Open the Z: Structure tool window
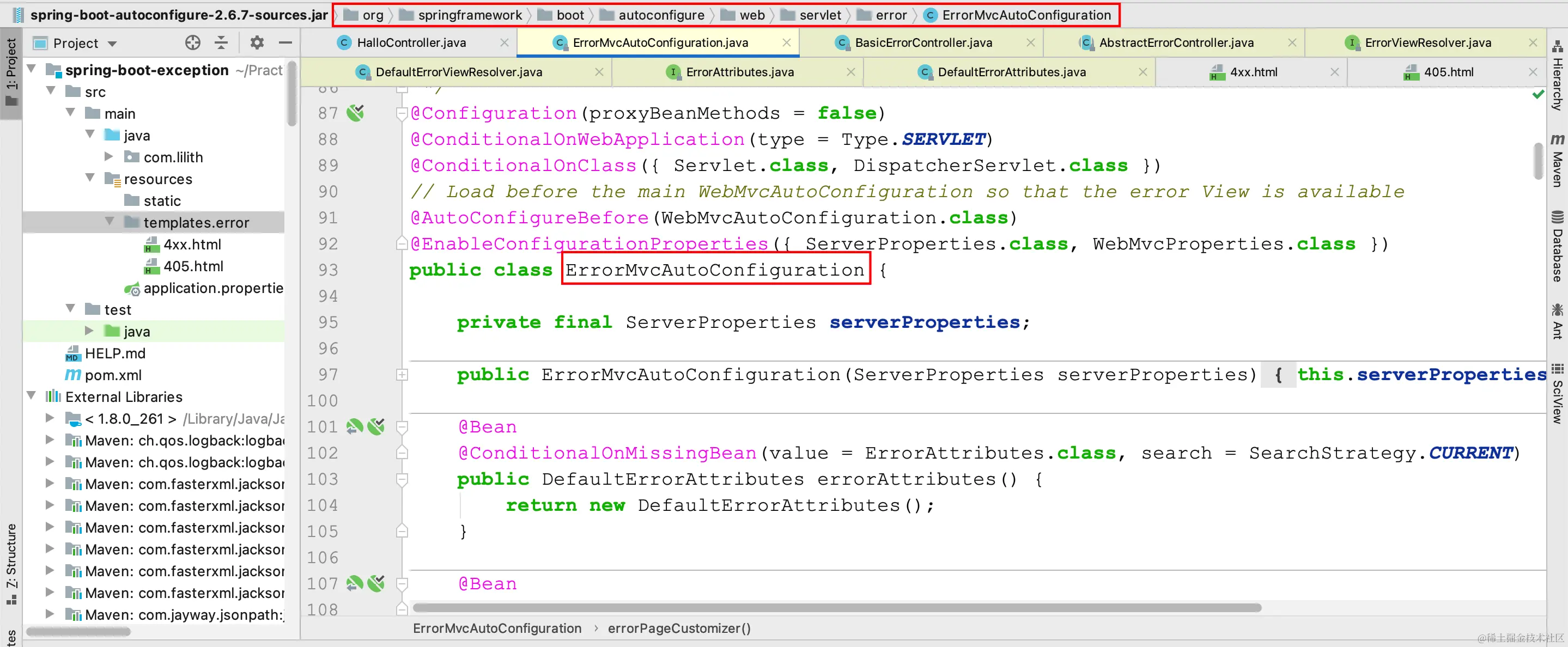Viewport: 1568px width, 647px height. point(11,563)
